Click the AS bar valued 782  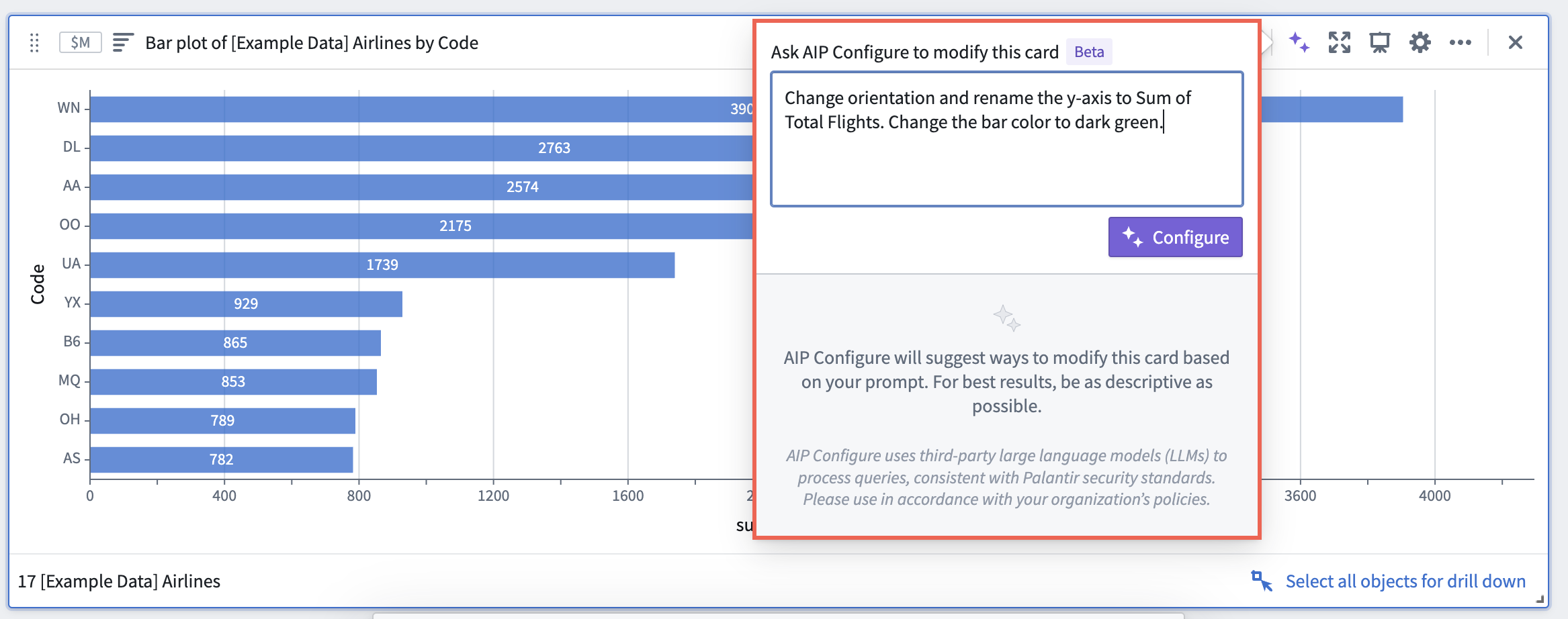click(x=222, y=459)
